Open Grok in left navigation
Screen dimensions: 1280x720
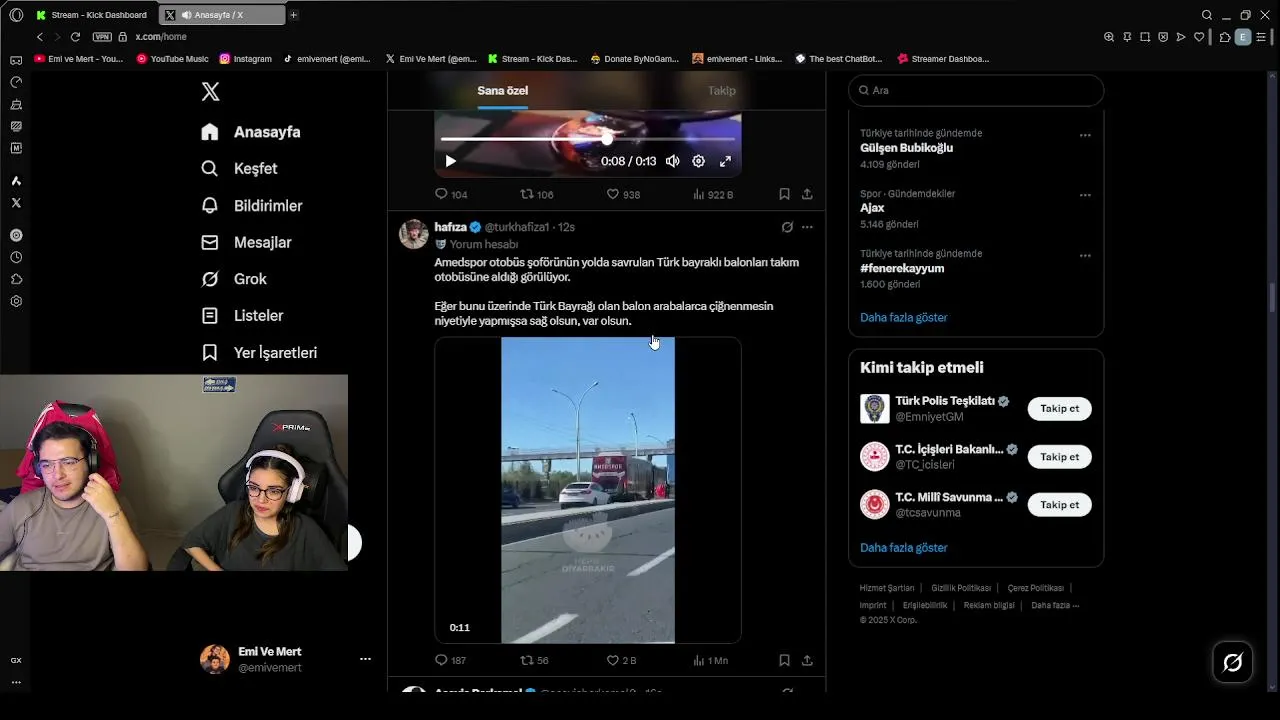tap(234, 279)
